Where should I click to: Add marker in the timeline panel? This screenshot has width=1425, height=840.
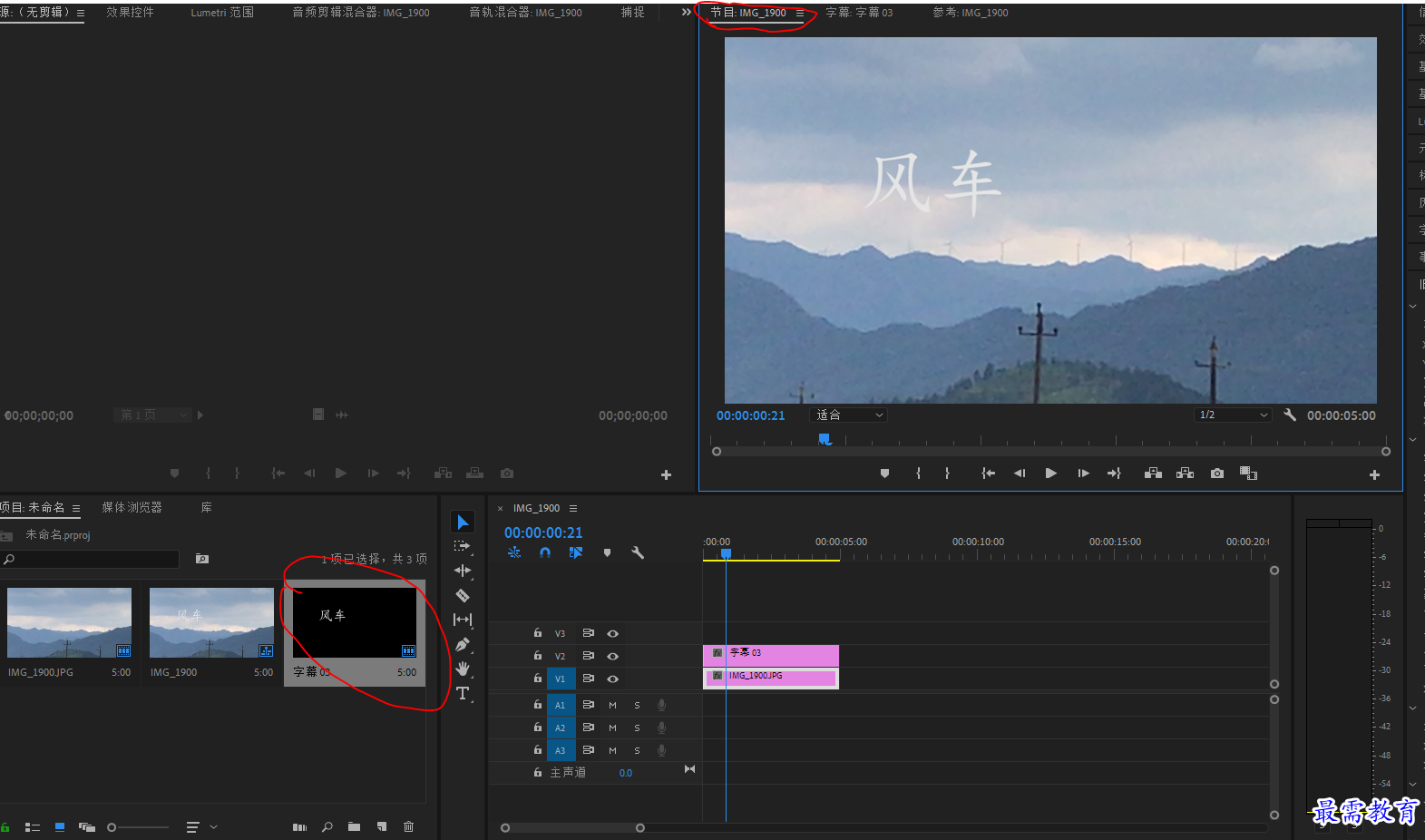[x=607, y=552]
